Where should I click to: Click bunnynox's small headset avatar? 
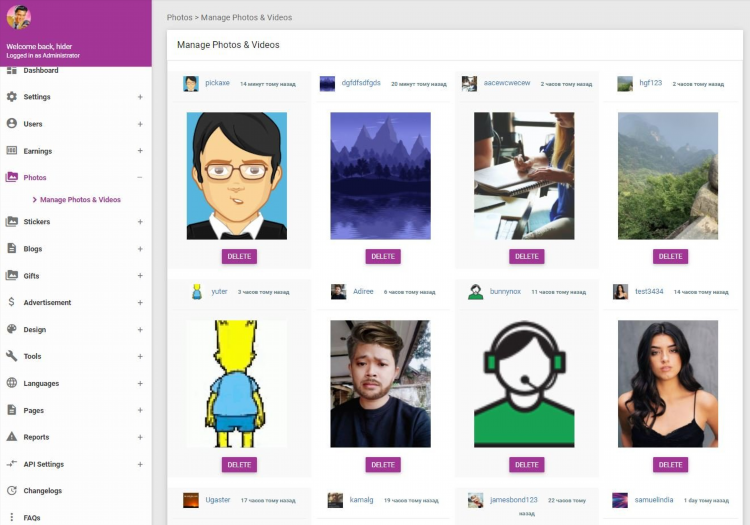point(475,292)
